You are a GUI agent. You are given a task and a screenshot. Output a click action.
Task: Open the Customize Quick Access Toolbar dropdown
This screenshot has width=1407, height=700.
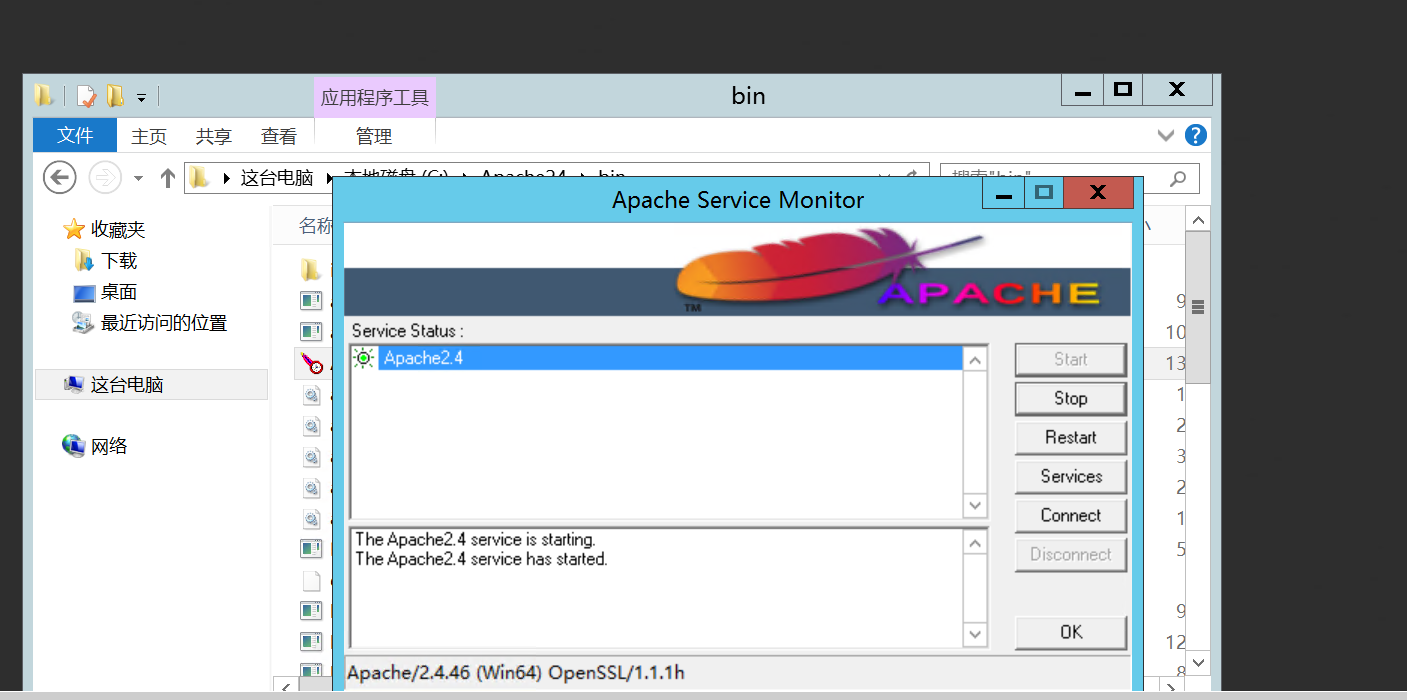coord(141,98)
